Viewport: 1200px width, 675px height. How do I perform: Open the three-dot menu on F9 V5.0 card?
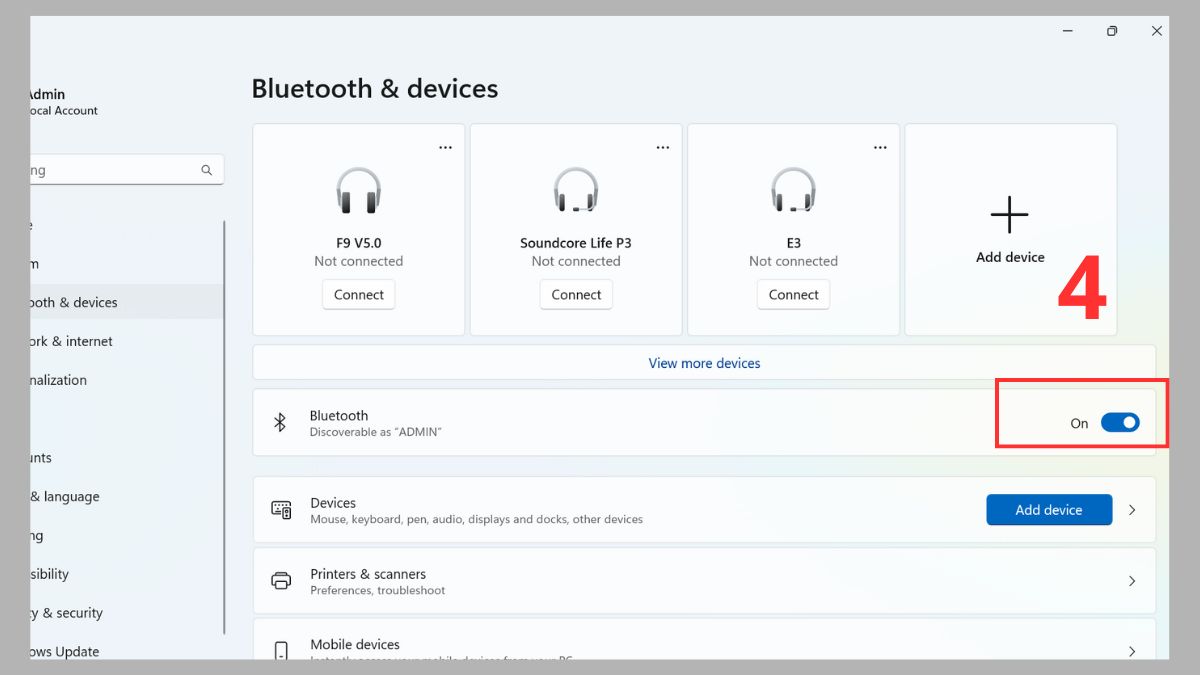coord(446,146)
